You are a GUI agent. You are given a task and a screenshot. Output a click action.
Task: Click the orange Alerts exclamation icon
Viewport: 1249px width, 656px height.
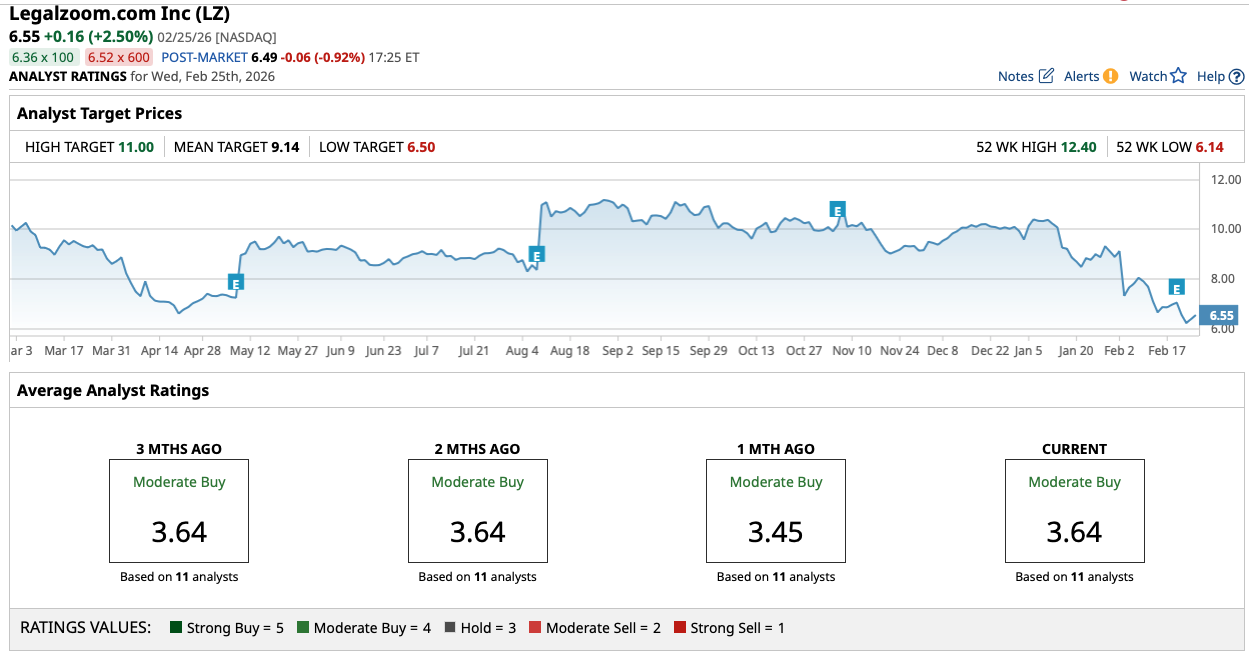(x=1110, y=76)
